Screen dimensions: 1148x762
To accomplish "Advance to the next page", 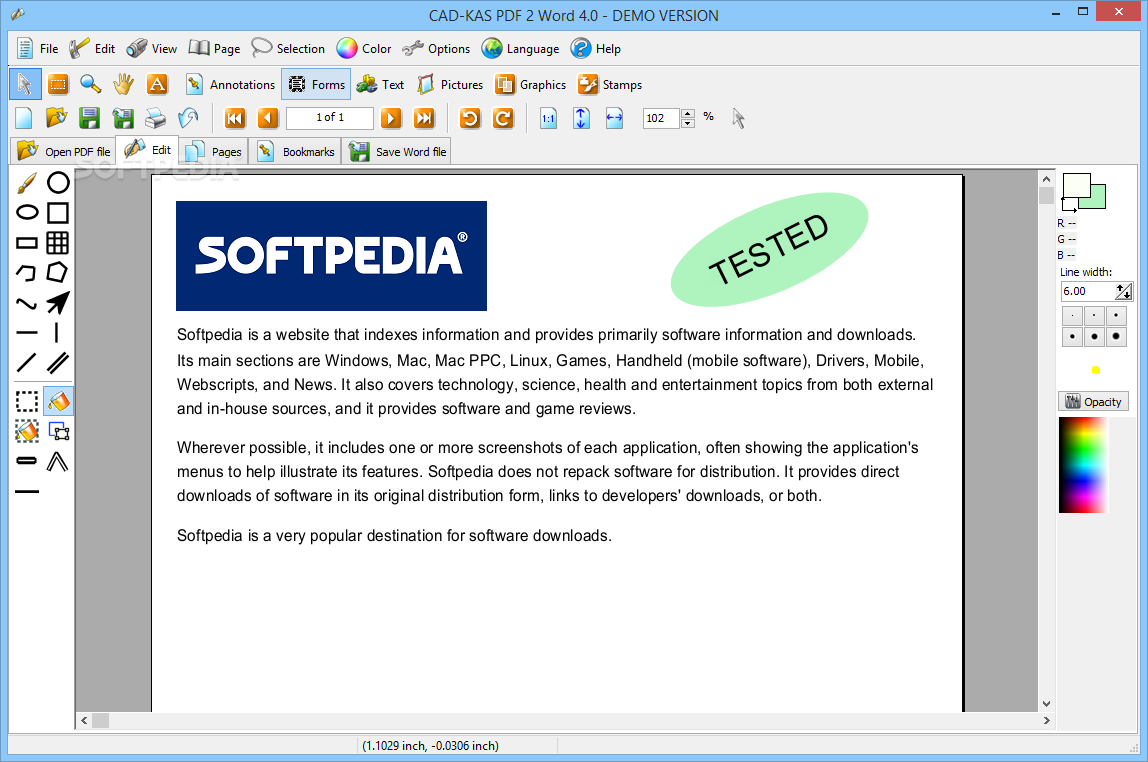I will (x=391, y=118).
